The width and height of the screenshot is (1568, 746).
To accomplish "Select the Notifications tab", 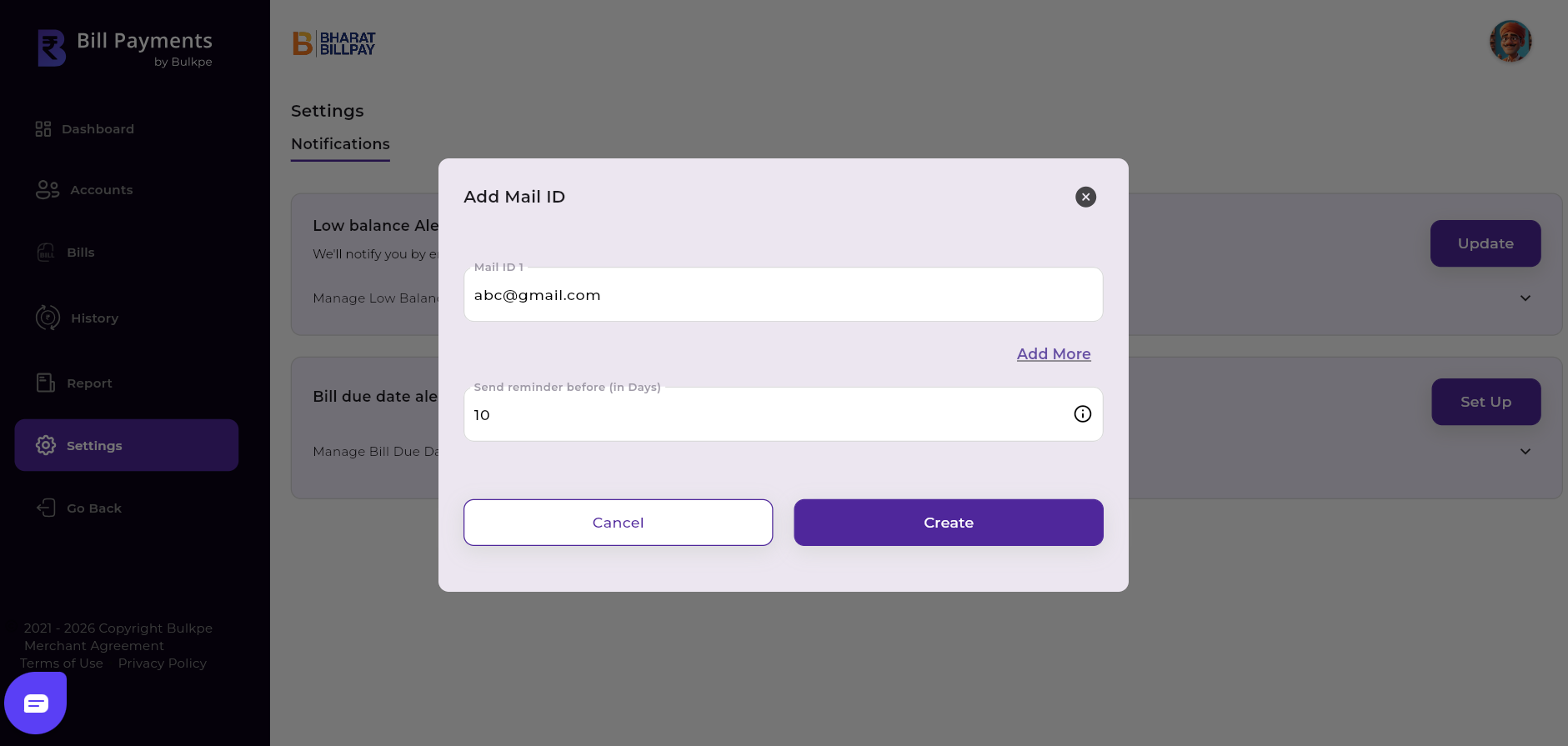I will (340, 144).
